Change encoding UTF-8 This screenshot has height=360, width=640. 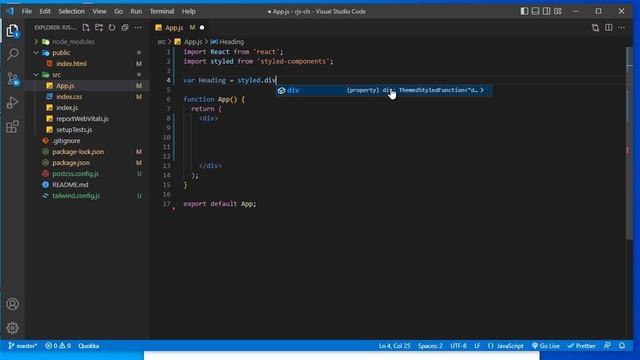click(458, 346)
